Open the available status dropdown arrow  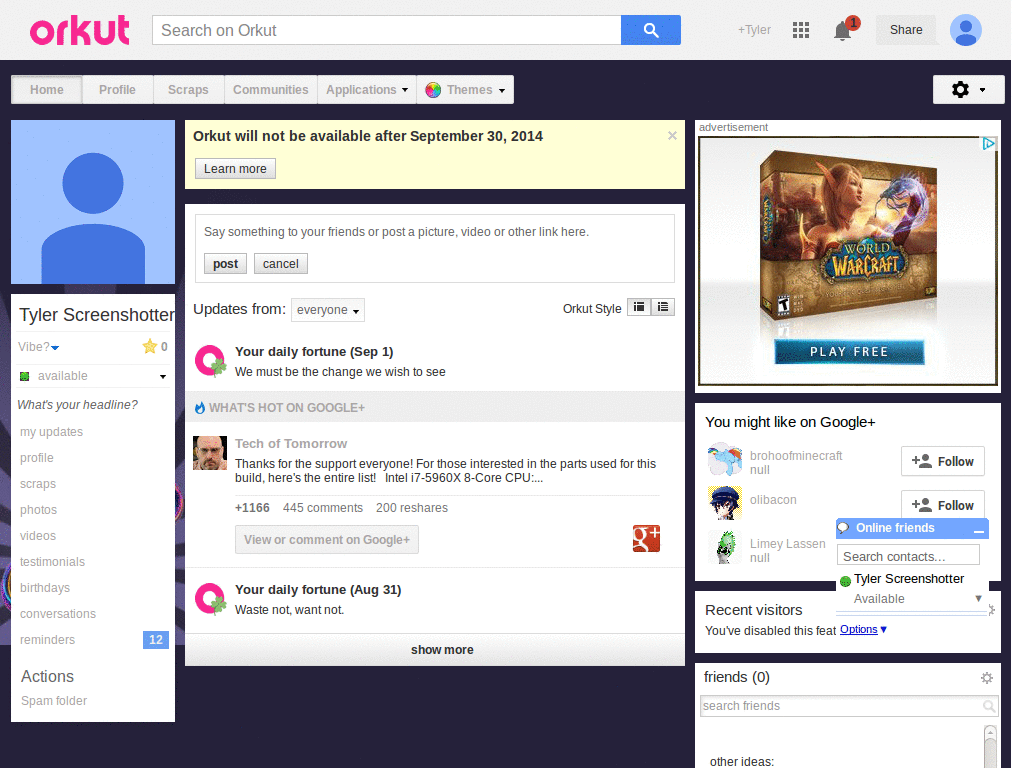163,376
